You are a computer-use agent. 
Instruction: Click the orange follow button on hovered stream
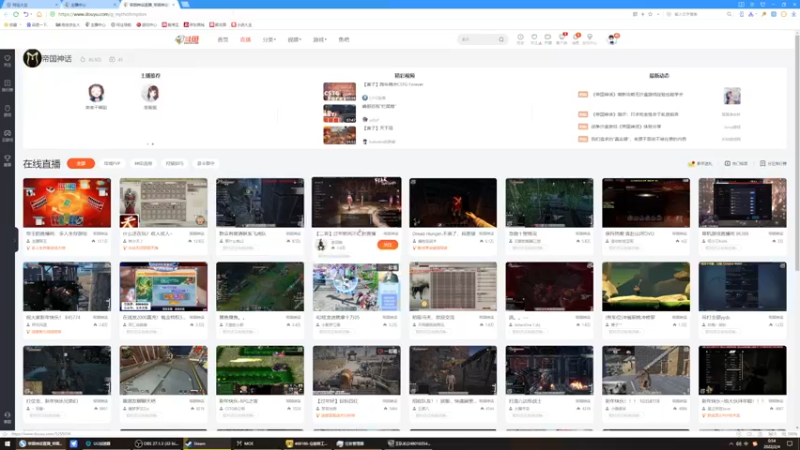[x=387, y=245]
